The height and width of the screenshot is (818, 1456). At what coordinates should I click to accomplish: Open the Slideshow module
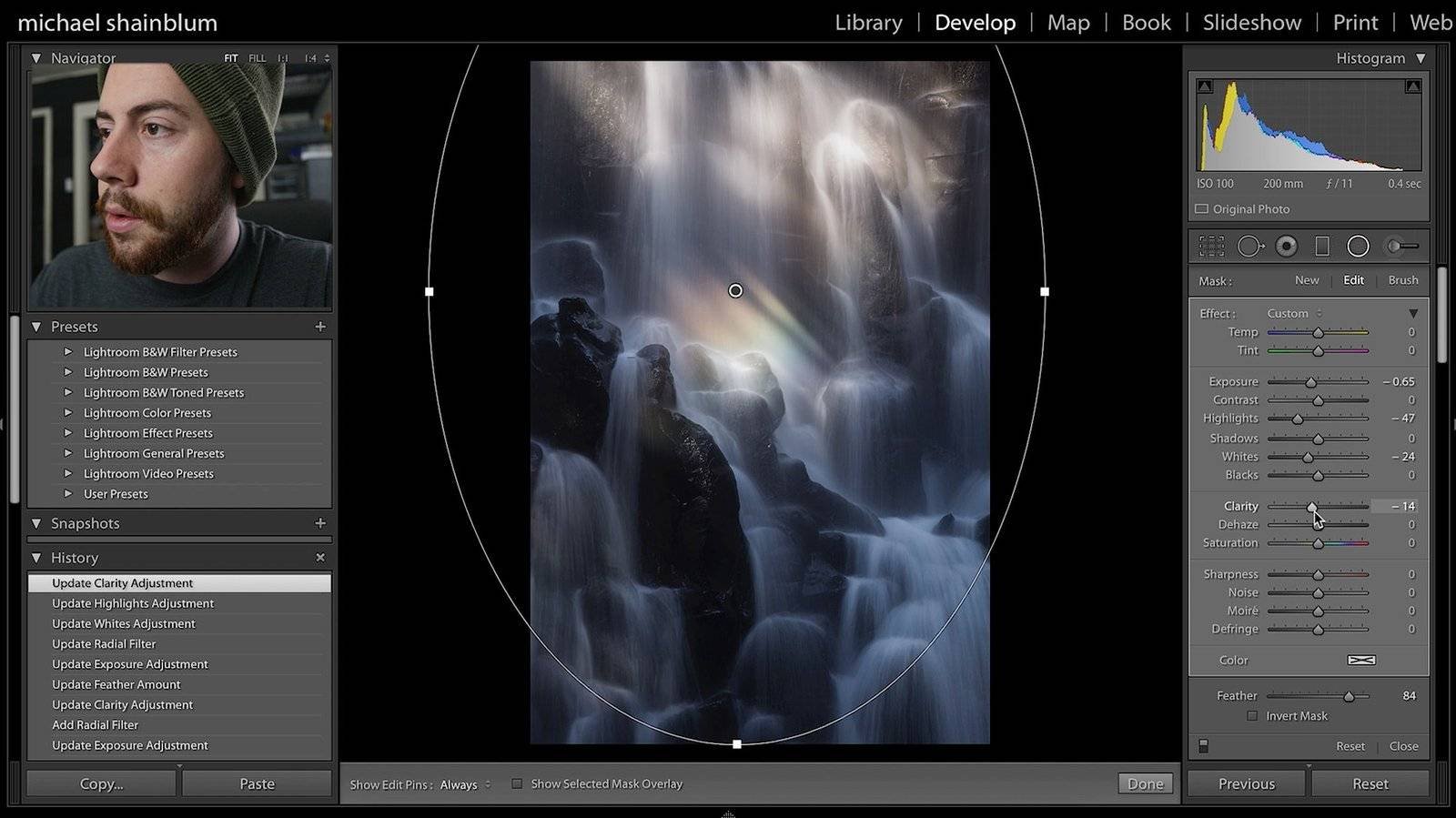coord(1251,23)
